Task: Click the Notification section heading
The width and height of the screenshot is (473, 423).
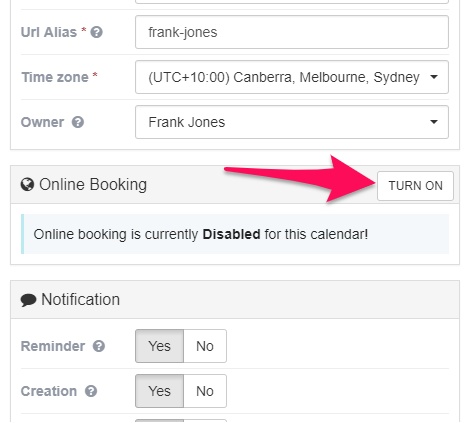Action: (80, 300)
